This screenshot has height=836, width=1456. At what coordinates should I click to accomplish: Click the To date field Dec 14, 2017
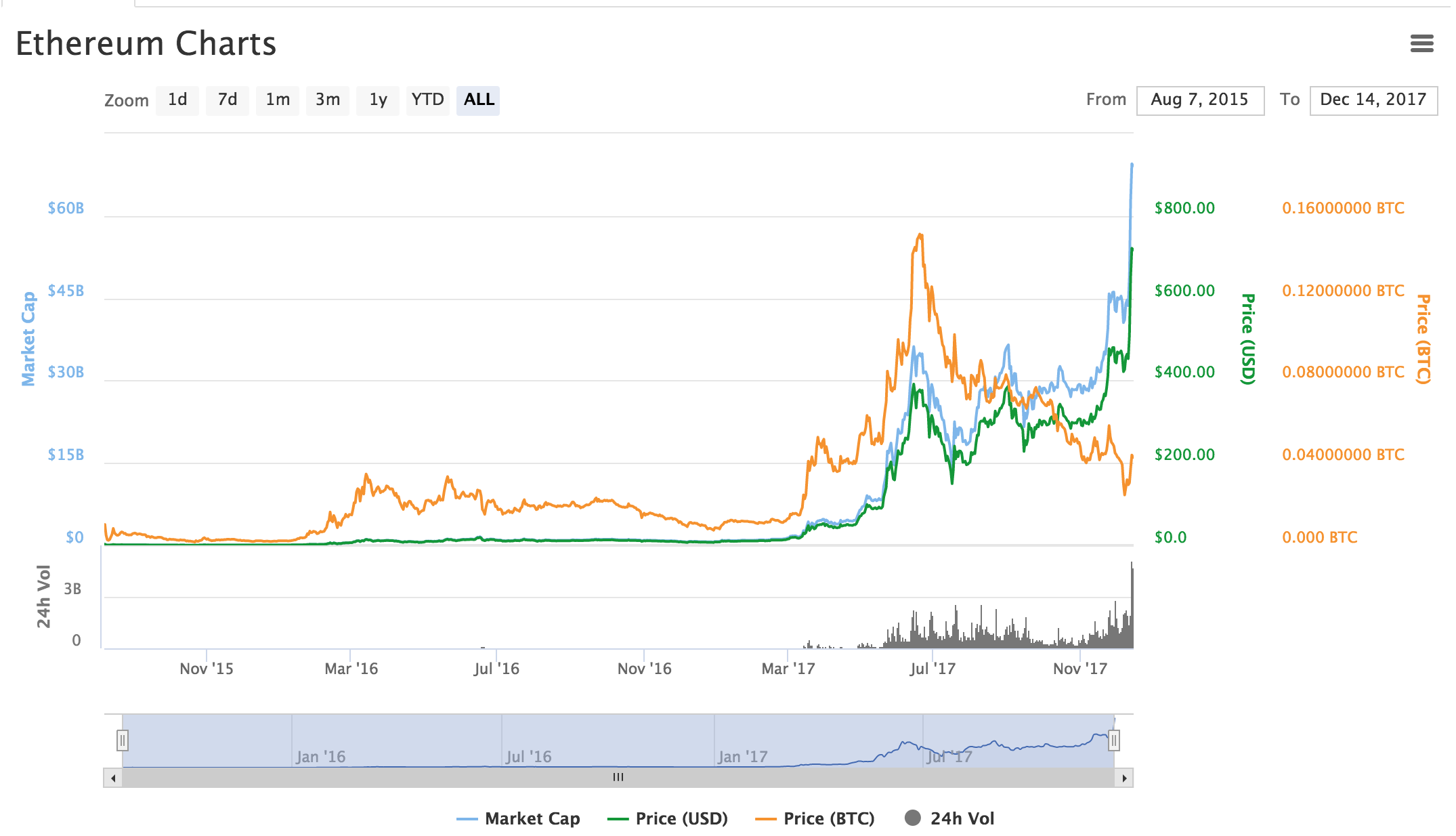pos(1373,100)
